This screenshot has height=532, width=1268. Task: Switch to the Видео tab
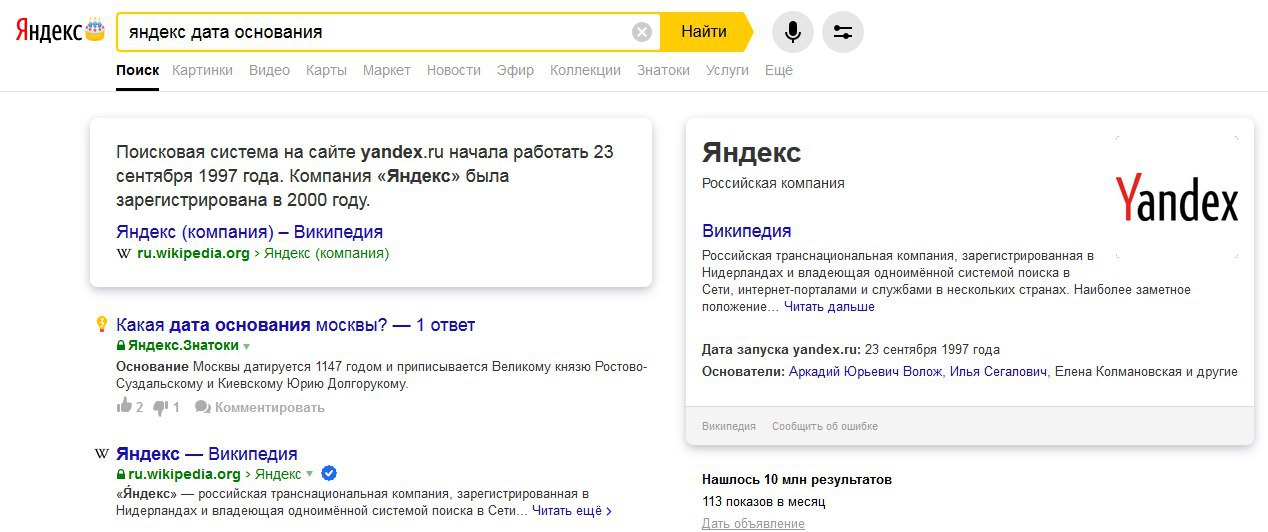tap(269, 70)
